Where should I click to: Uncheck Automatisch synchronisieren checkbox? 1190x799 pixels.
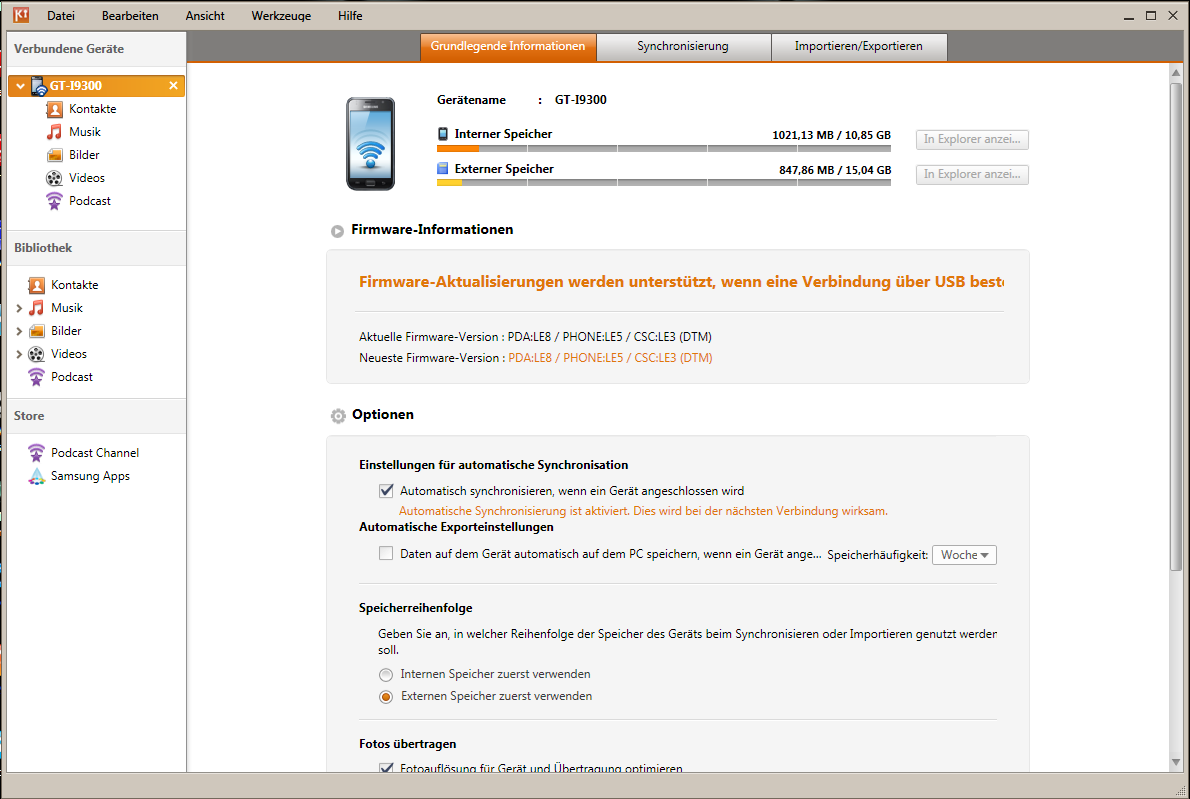386,491
